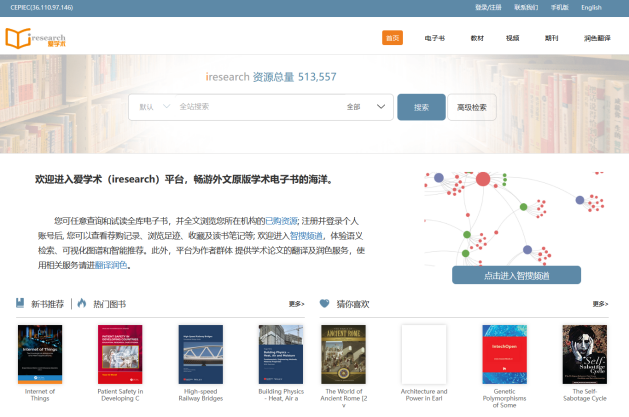Open Genetic Polymorphisms book cover
This screenshot has height=417, width=629.
(504, 354)
